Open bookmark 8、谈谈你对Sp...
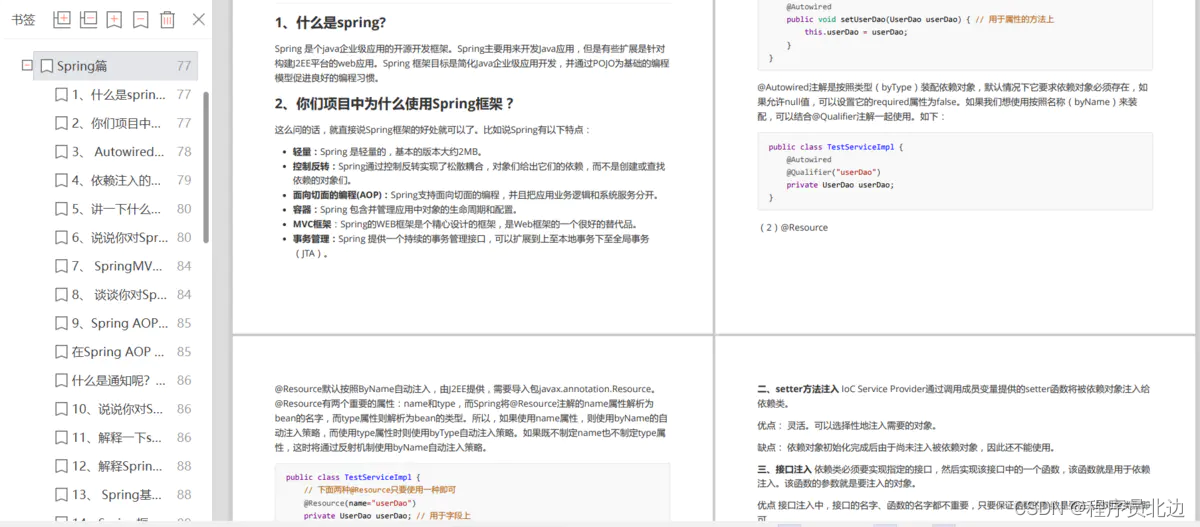 pyautogui.click(x=119, y=295)
